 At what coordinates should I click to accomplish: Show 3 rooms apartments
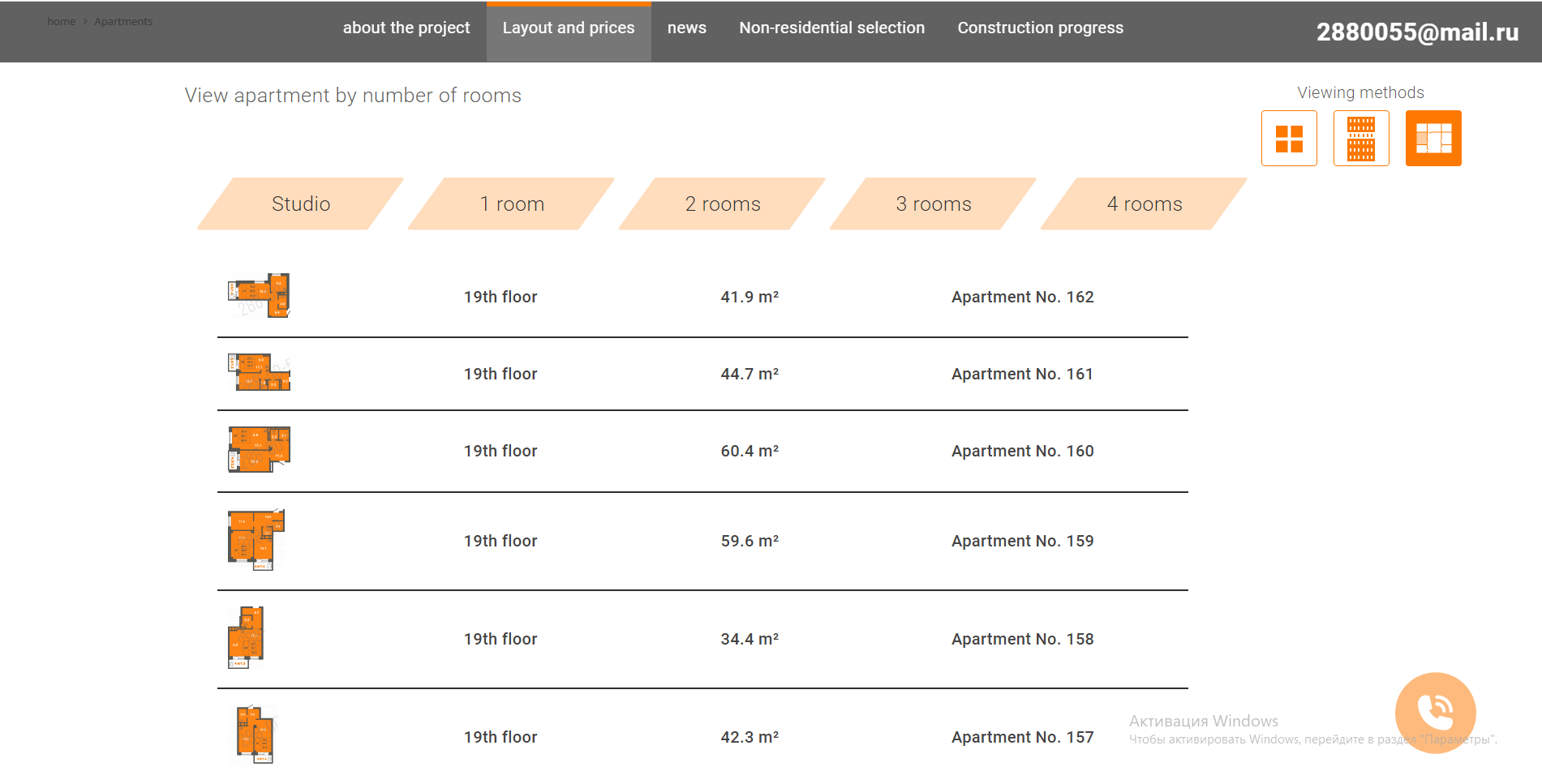pyautogui.click(x=934, y=203)
